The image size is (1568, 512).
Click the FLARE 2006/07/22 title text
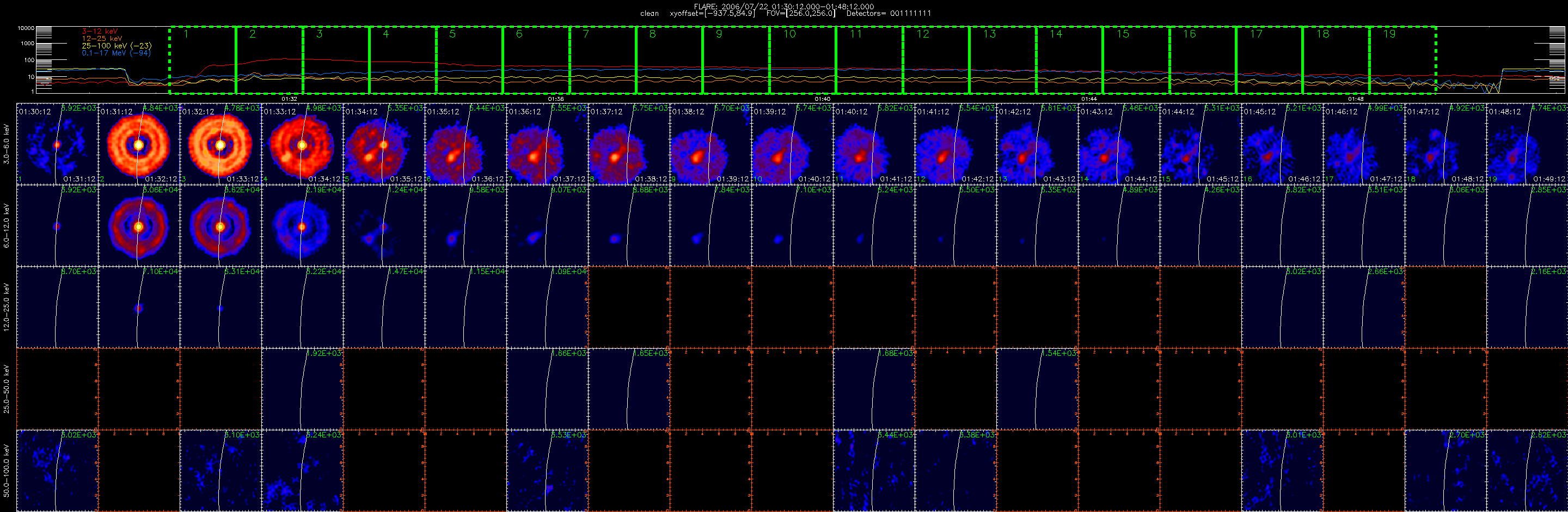pyautogui.click(x=784, y=7)
